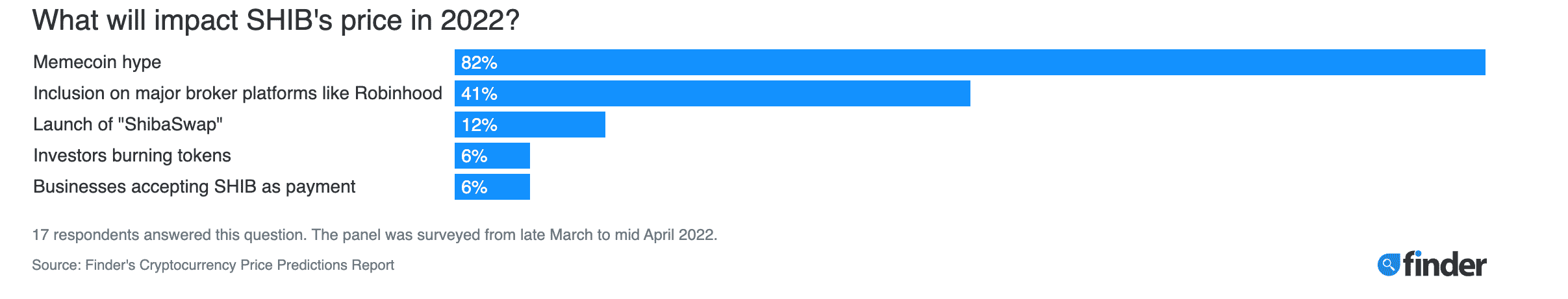Image resolution: width=1568 pixels, height=299 pixels.
Task: Click the 41% Robinhood inclusion bar
Action: (713, 93)
